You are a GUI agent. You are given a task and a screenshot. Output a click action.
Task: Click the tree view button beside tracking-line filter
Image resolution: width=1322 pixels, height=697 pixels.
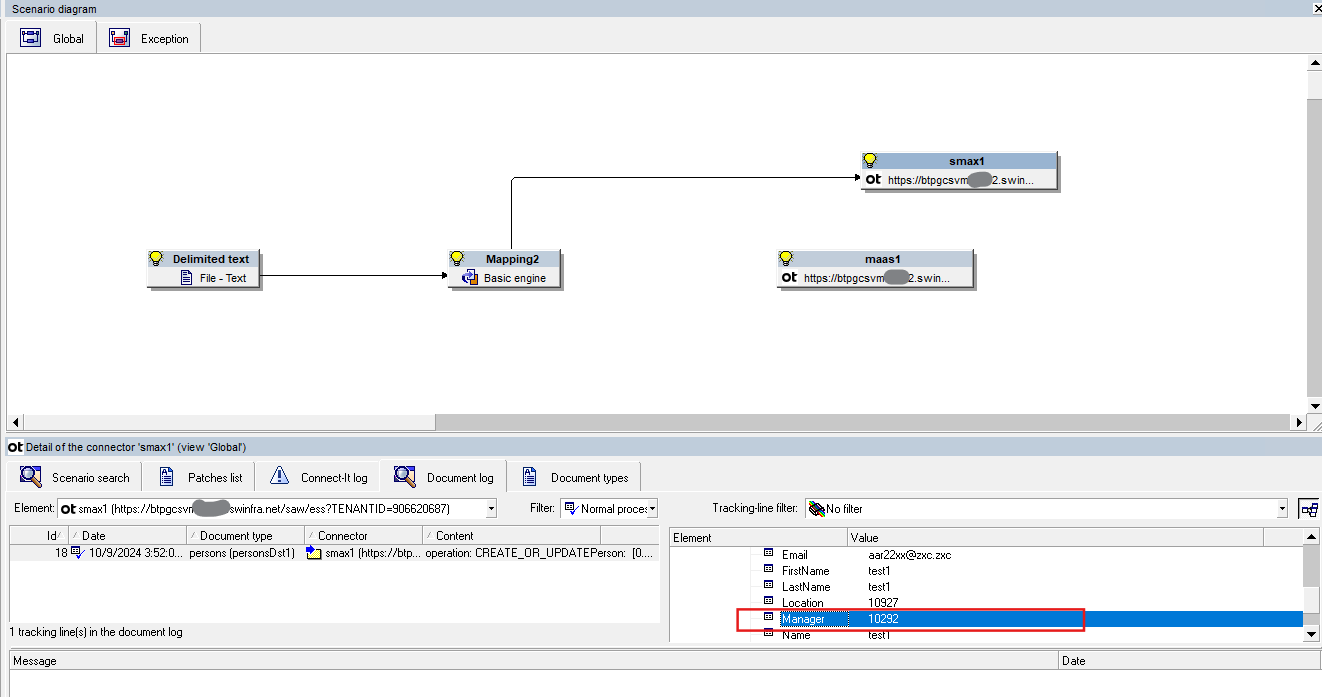(x=1308, y=508)
